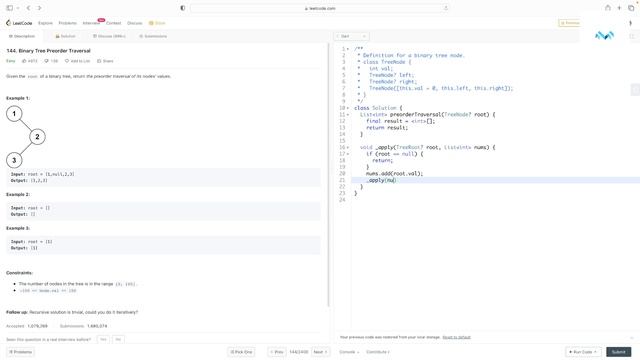Show the tab overview icon
640x360 pixels.
tap(631, 8)
